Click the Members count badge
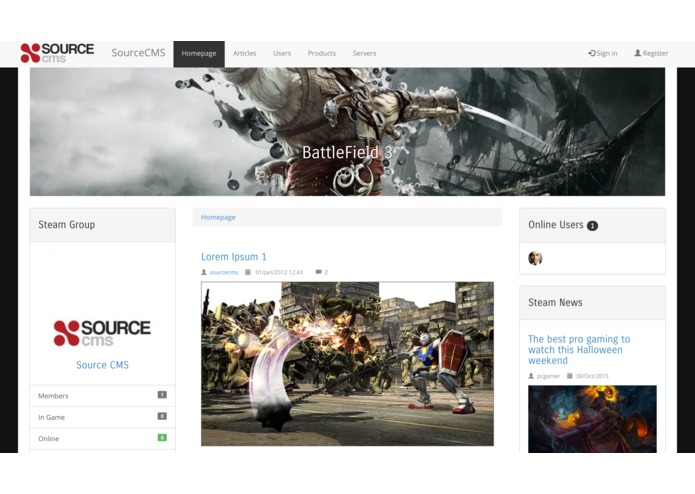 click(162, 395)
